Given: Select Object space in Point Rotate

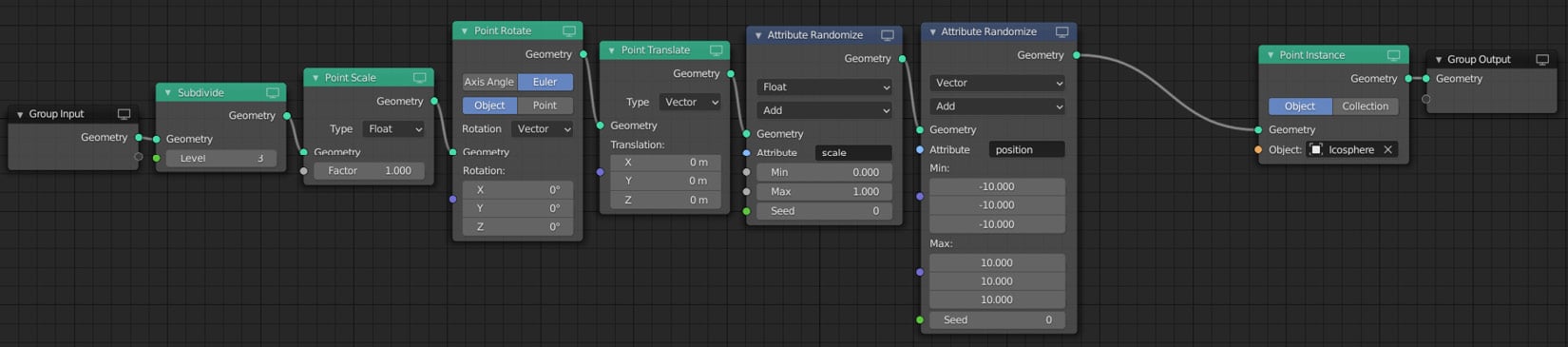Looking at the screenshot, I should click(489, 106).
